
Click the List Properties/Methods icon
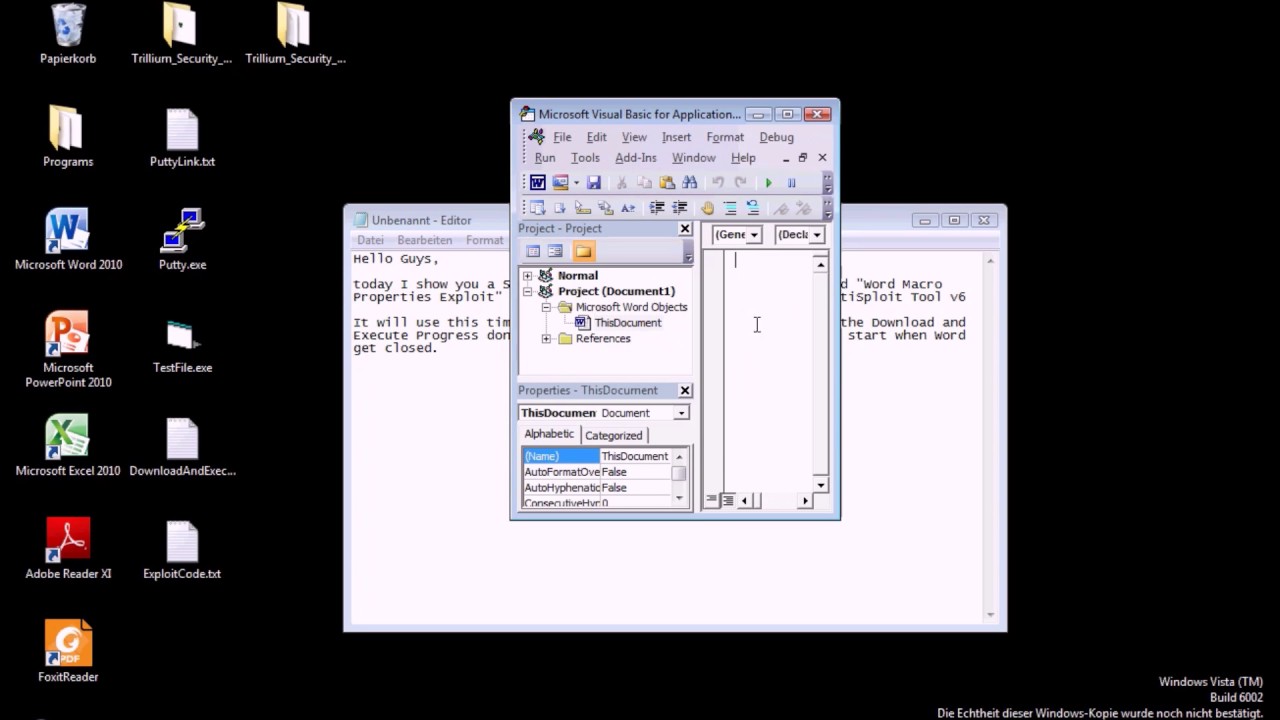pyautogui.click(x=537, y=208)
